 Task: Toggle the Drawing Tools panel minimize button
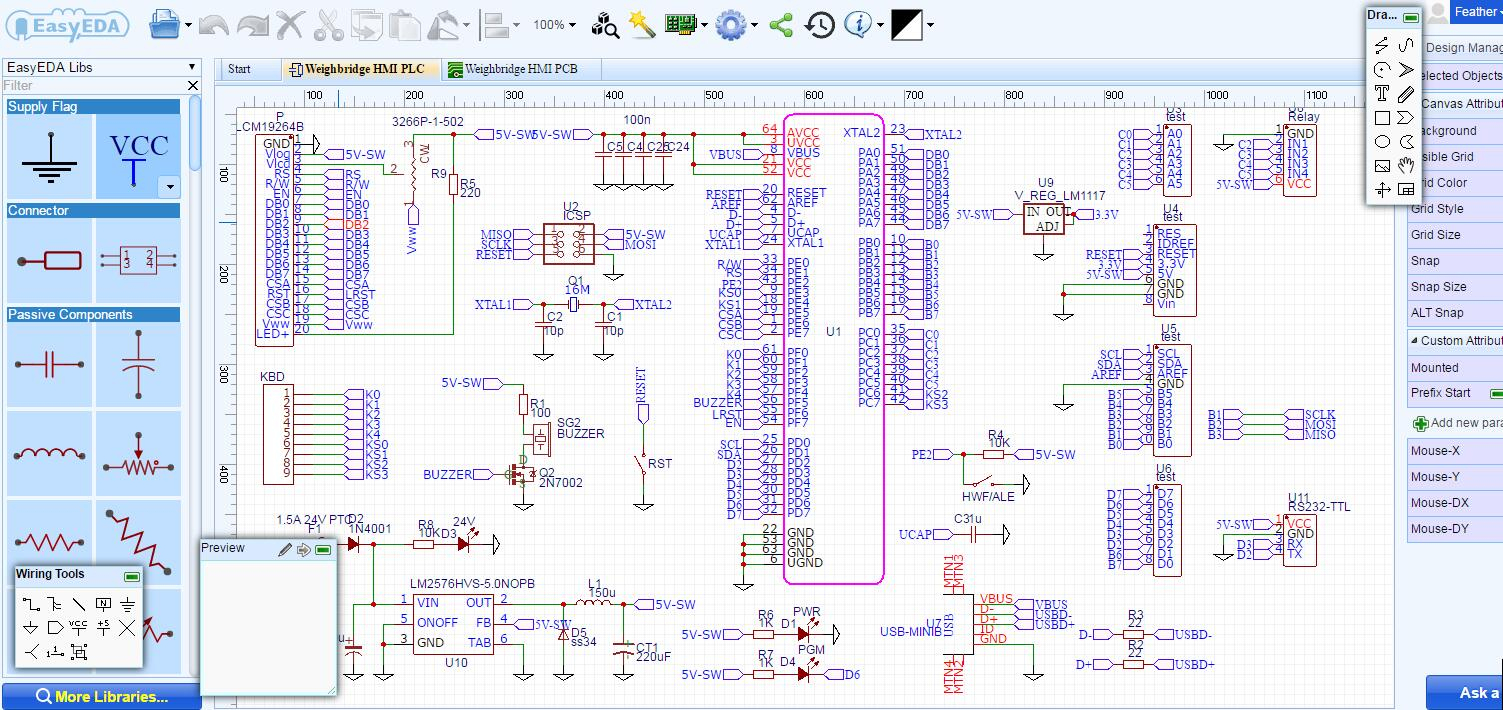pos(1410,17)
